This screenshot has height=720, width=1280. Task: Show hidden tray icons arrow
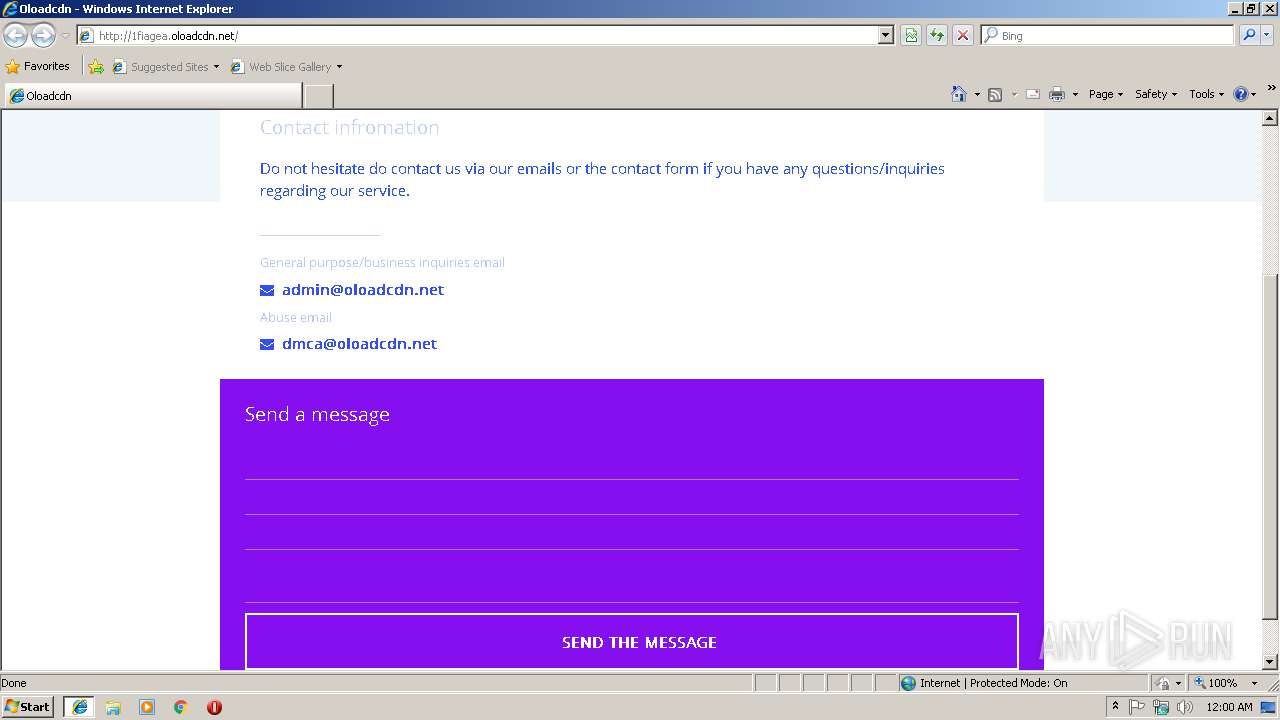click(x=1115, y=707)
